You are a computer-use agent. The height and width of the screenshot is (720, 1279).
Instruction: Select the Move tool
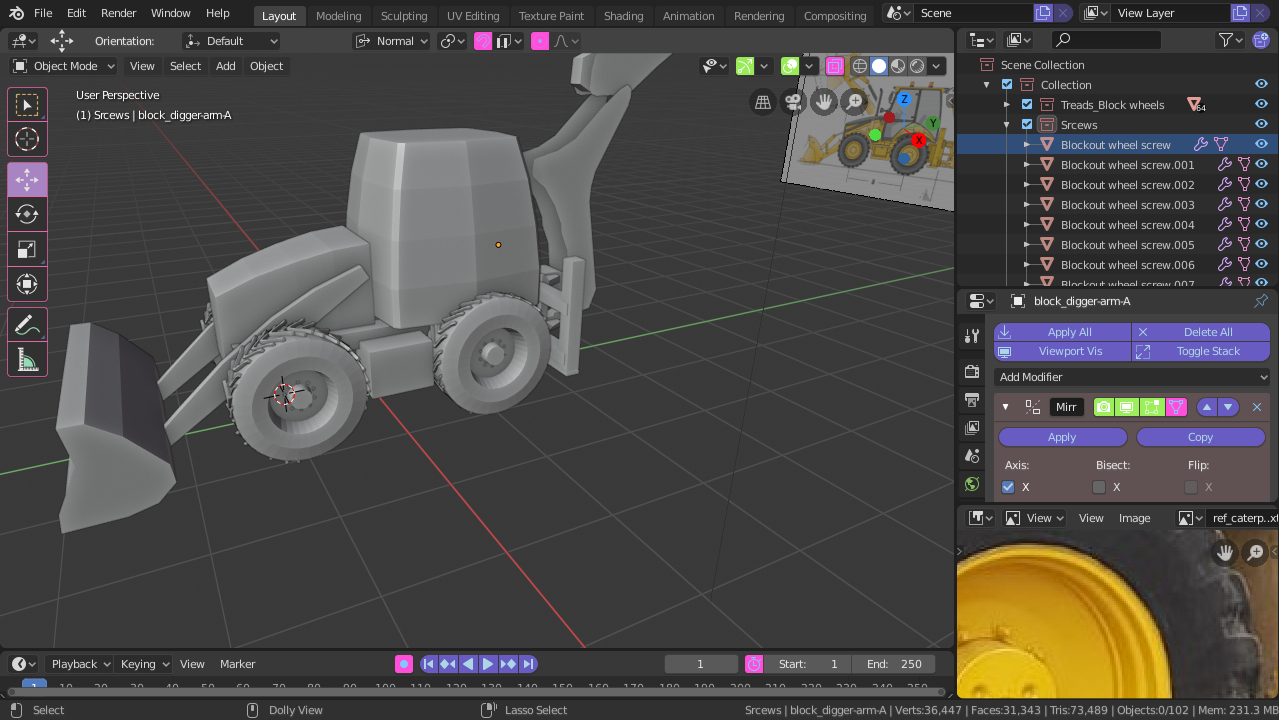point(27,180)
